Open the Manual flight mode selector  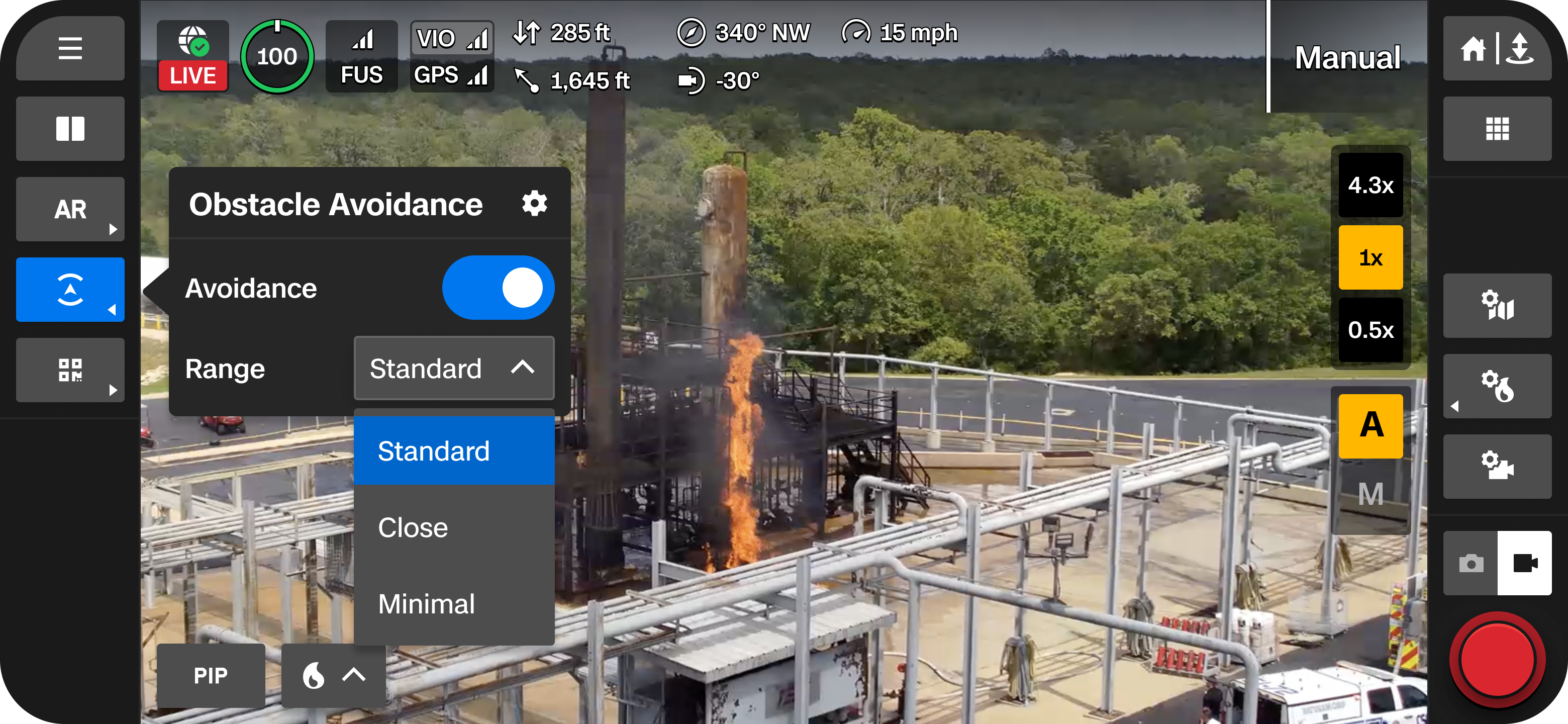[x=1348, y=57]
